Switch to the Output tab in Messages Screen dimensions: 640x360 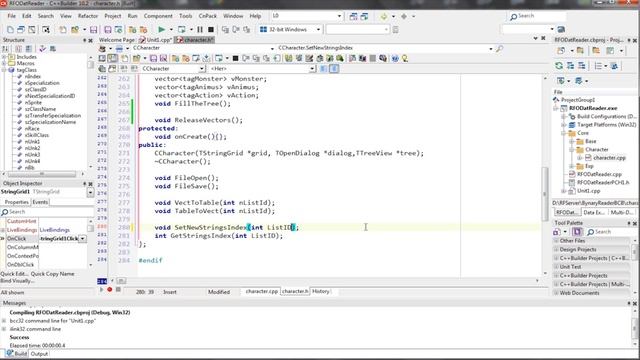[39, 354]
